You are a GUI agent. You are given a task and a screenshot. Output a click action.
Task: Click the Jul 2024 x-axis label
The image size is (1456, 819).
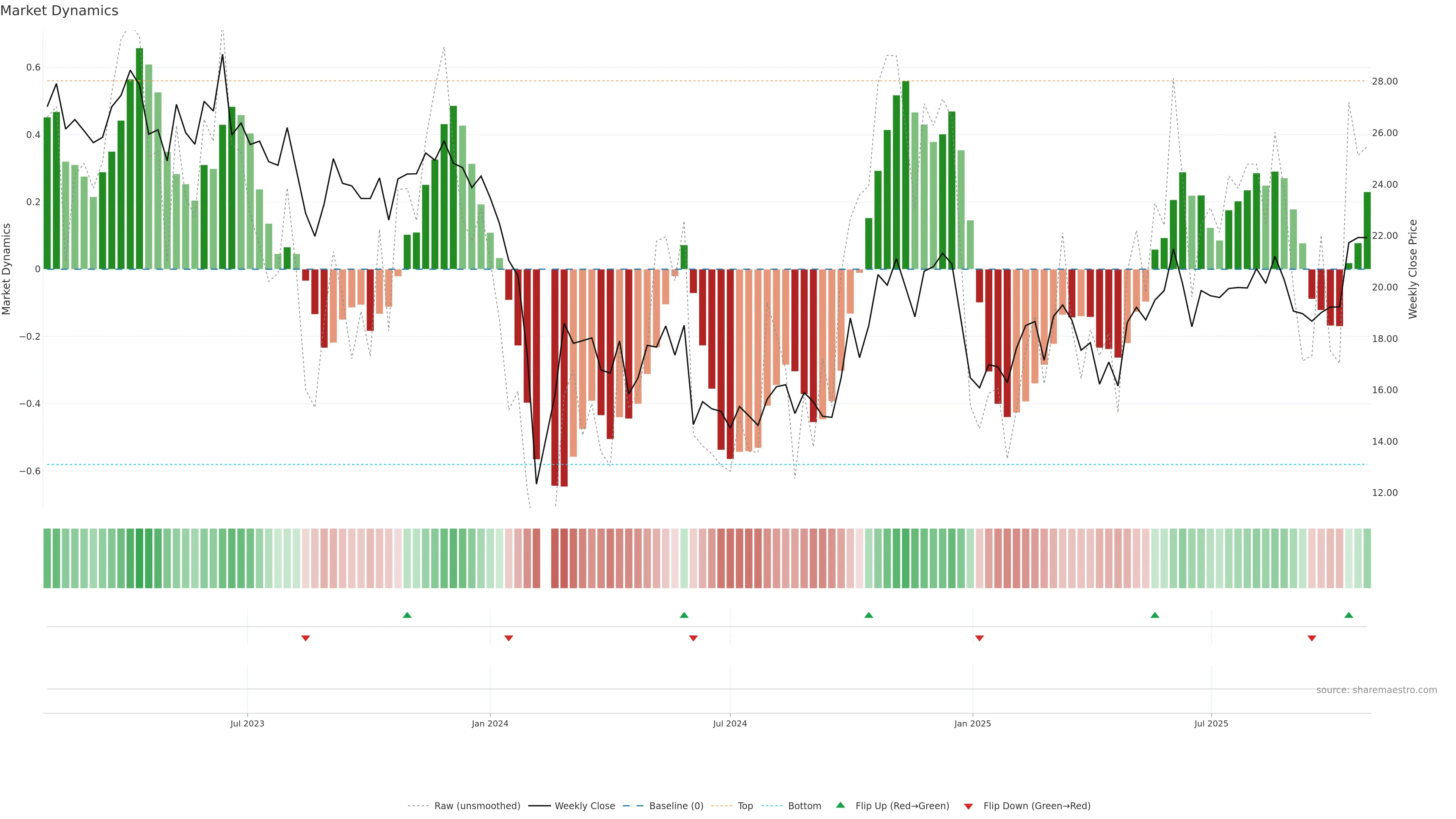click(730, 723)
